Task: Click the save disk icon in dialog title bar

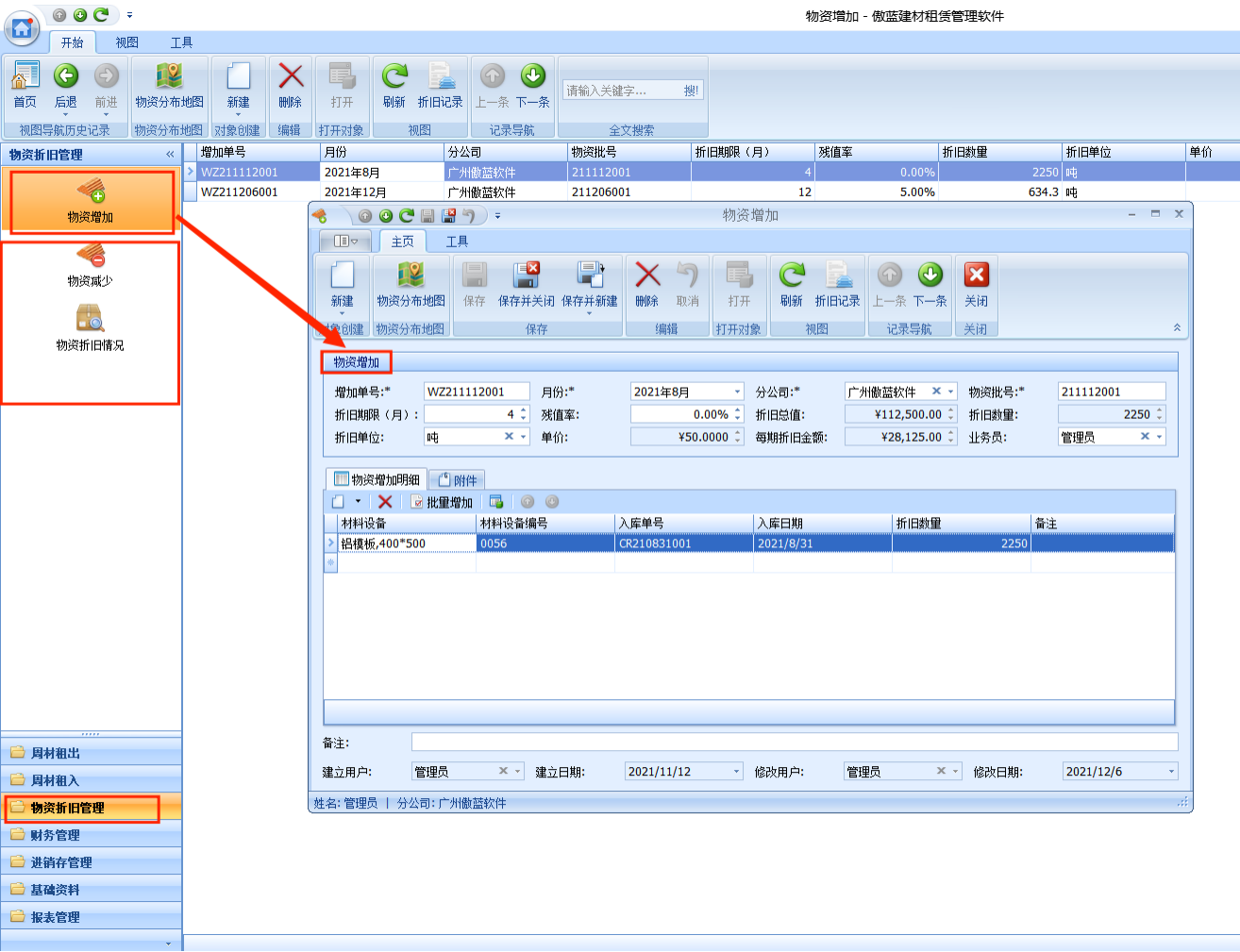Action: 427,216
